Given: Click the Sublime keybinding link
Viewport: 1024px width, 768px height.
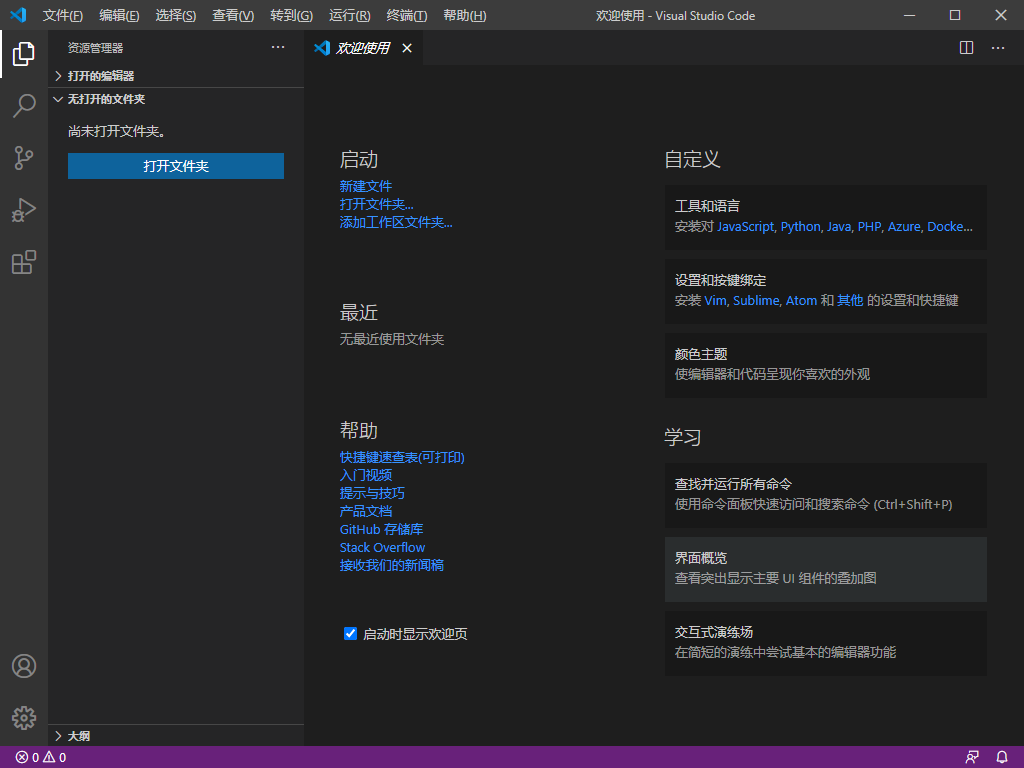Looking at the screenshot, I should click(756, 300).
